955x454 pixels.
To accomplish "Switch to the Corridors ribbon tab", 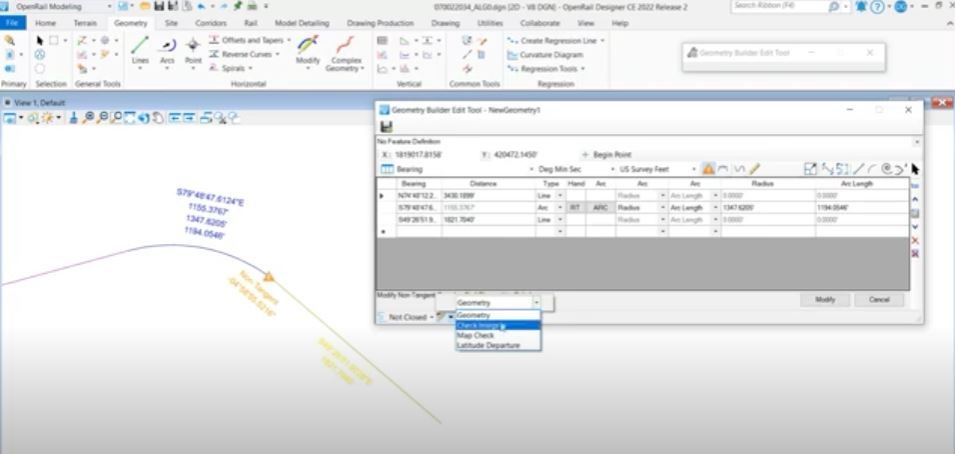I will click(210, 23).
